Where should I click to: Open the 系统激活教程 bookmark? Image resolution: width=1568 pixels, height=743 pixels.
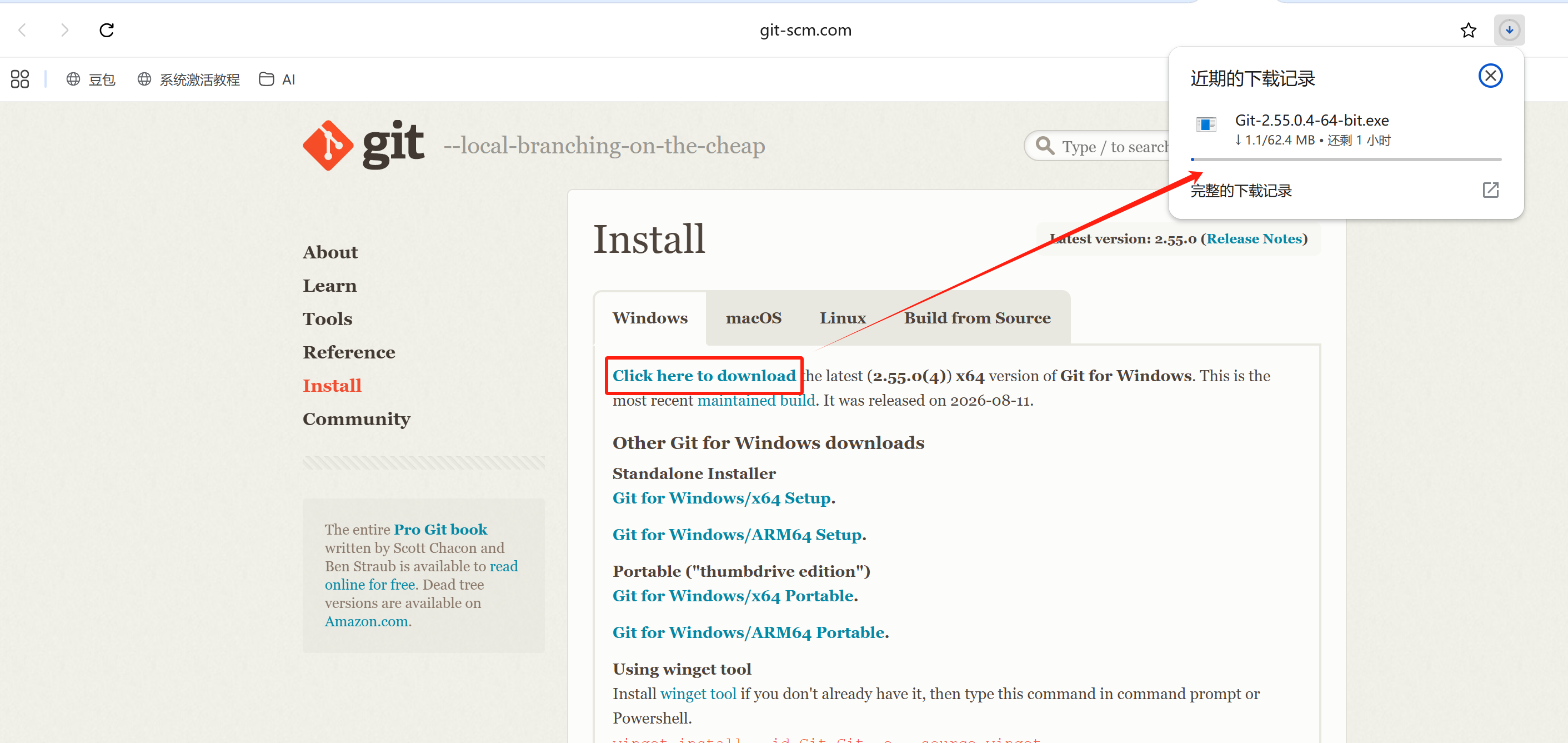(188, 79)
